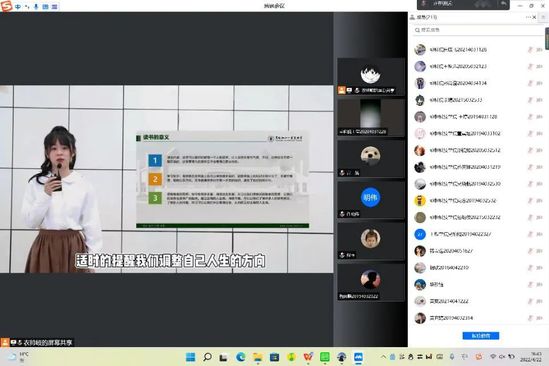
Task: Open Windows taskbar Search
Action: click(207, 357)
